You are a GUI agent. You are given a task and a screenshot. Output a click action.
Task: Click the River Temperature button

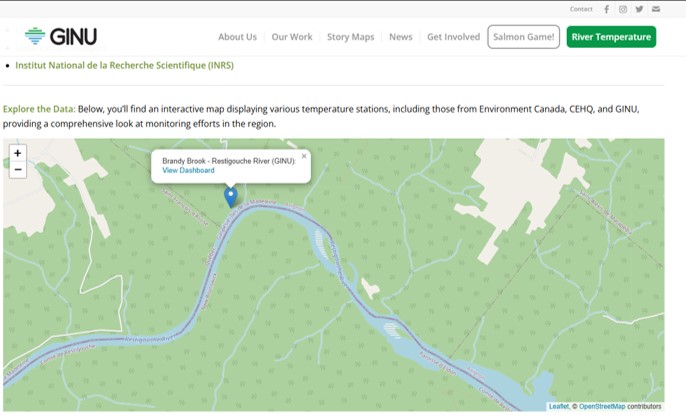tap(611, 37)
